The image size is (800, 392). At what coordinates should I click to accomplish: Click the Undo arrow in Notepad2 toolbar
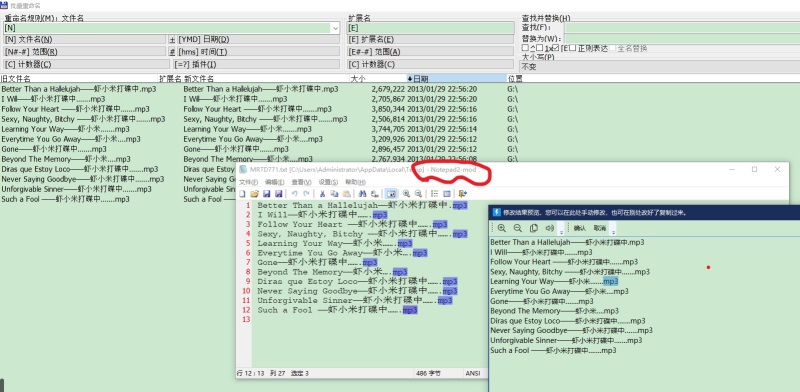(x=294, y=193)
